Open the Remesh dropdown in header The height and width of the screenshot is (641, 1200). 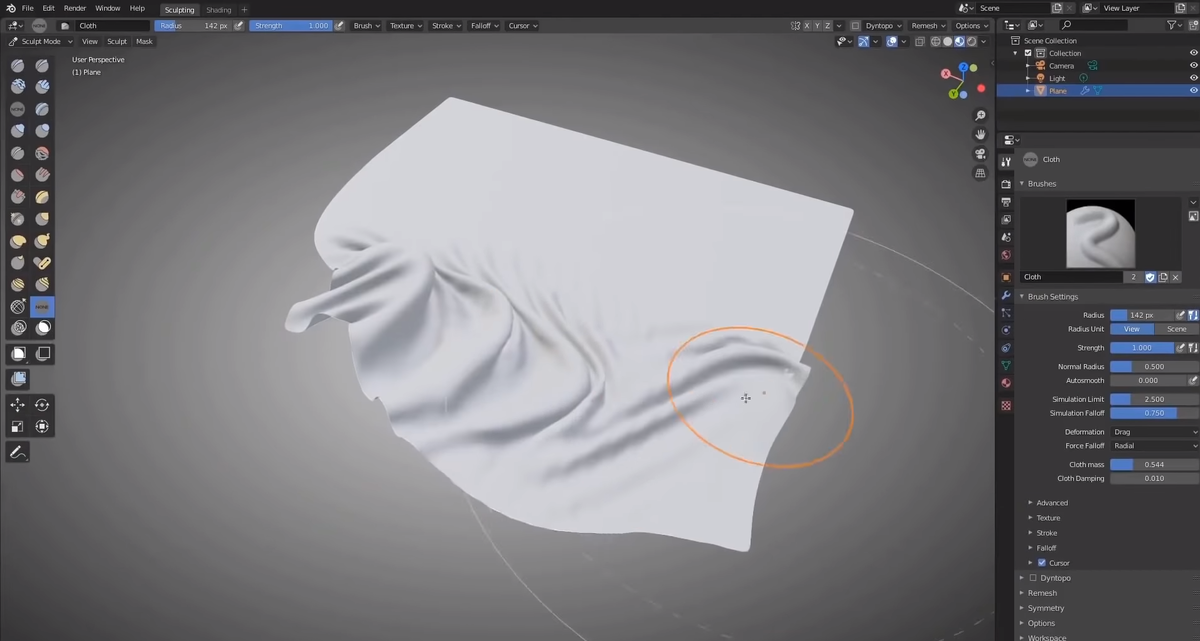pyautogui.click(x=928, y=26)
